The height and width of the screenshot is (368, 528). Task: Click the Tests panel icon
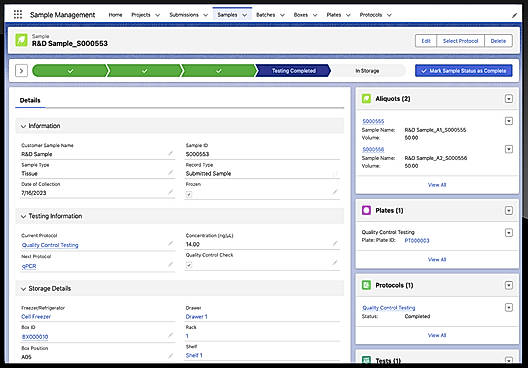click(x=366, y=360)
